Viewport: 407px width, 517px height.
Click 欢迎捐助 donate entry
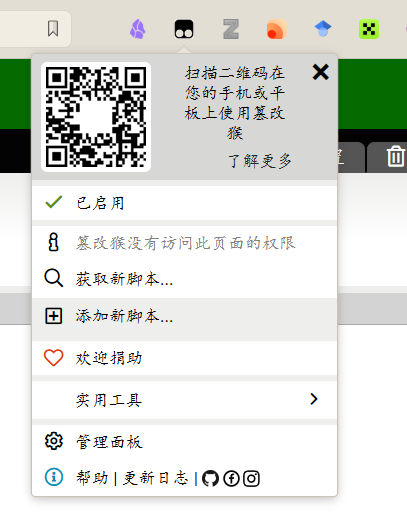(184, 358)
